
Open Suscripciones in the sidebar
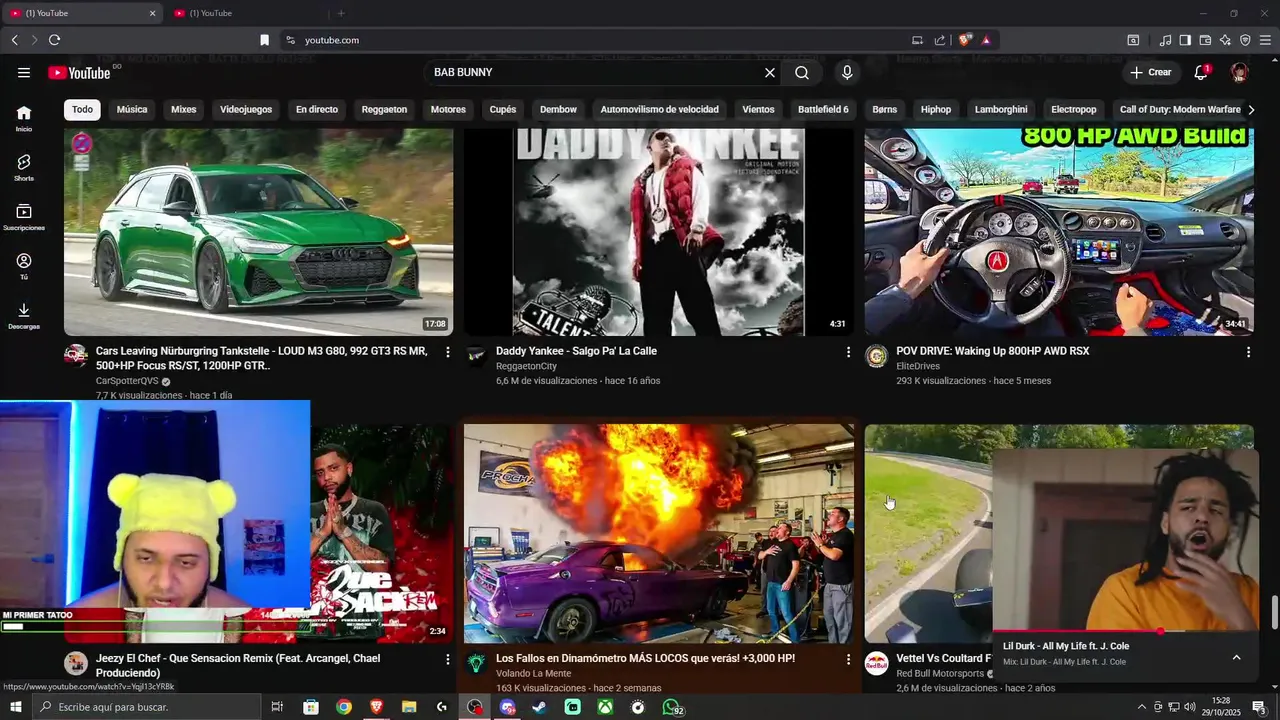pyautogui.click(x=24, y=217)
